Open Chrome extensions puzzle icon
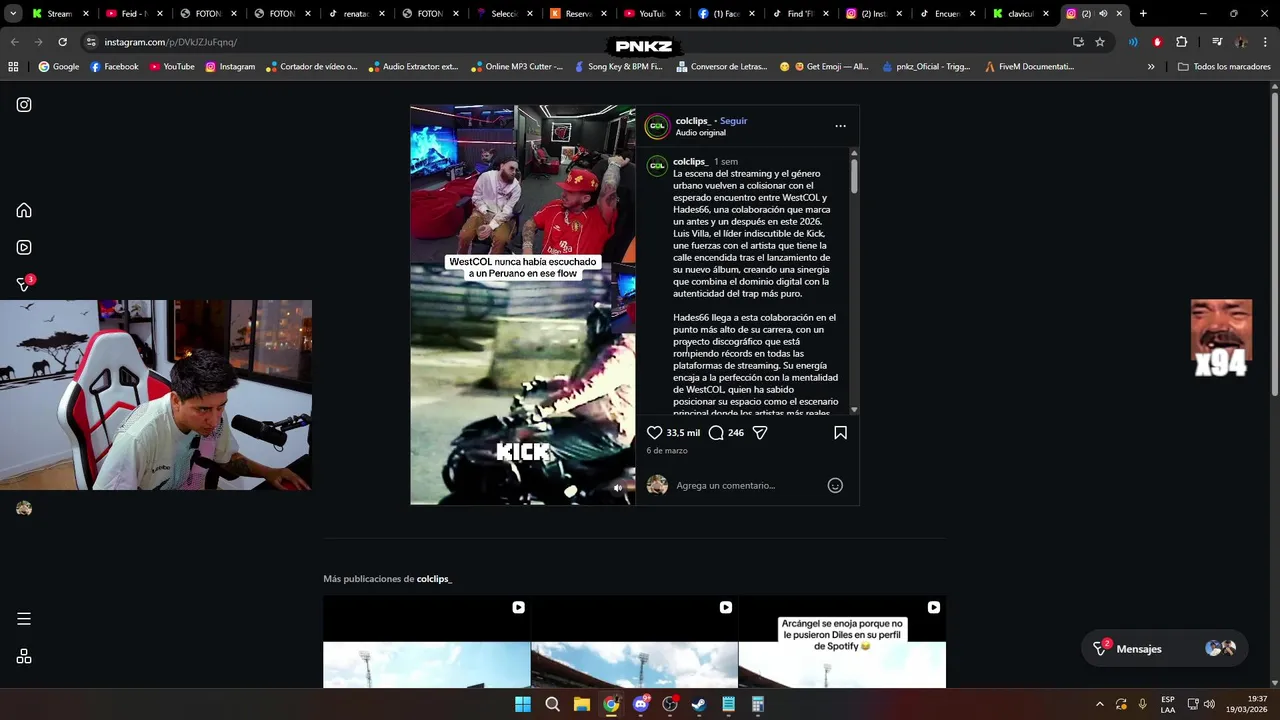1280x720 pixels. click(x=1181, y=42)
